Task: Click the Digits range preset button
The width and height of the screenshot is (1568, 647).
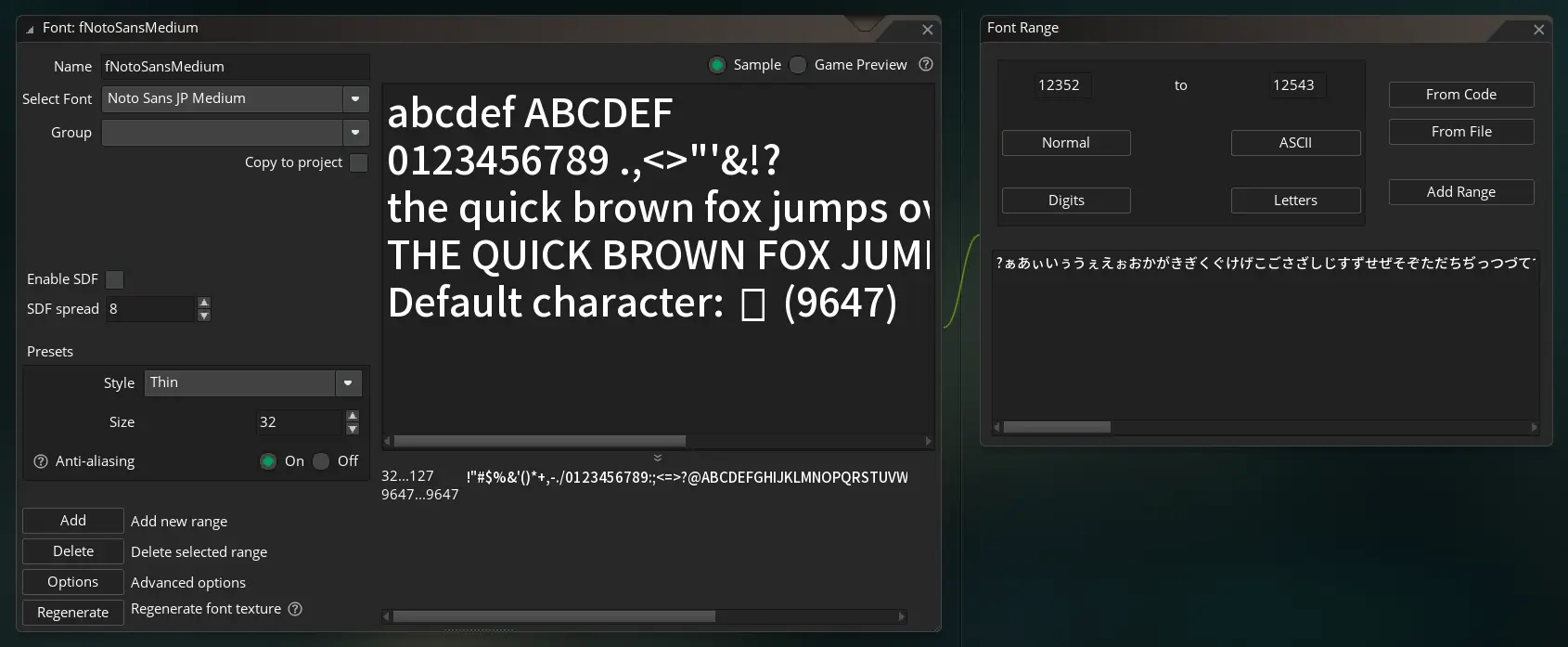Action: (x=1066, y=201)
